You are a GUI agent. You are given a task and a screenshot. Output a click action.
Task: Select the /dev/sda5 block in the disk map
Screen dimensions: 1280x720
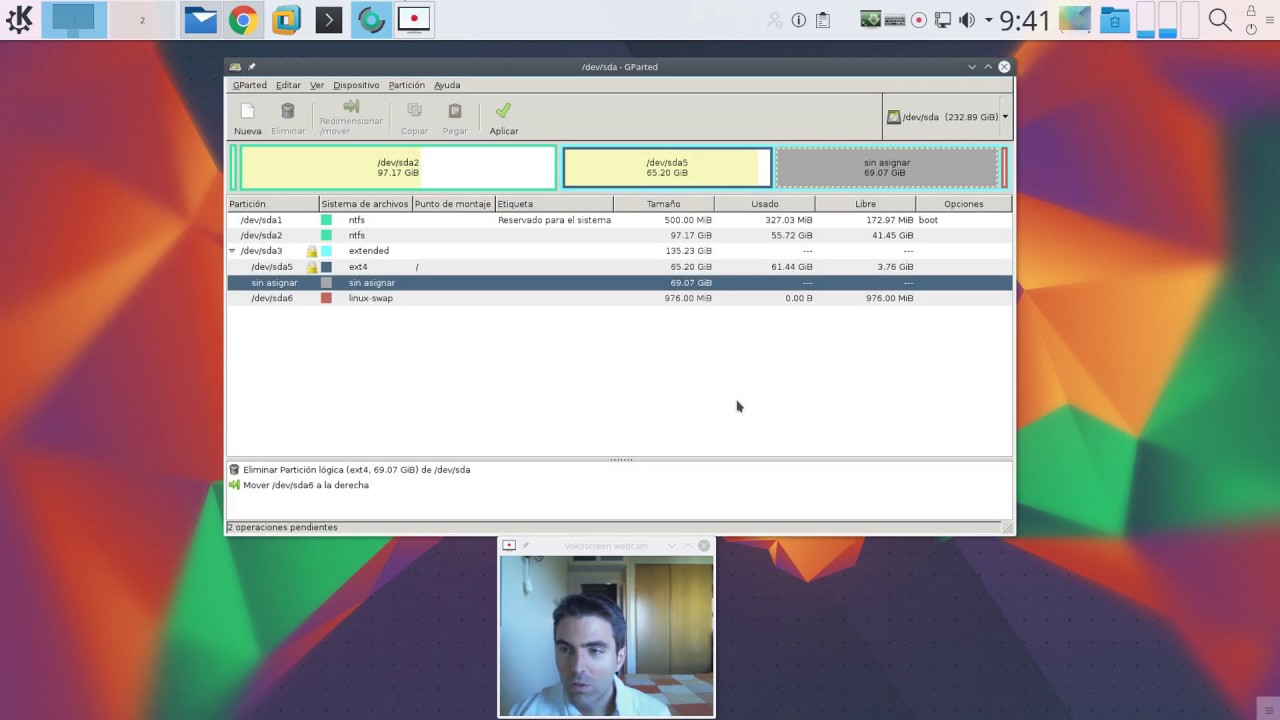tap(667, 168)
